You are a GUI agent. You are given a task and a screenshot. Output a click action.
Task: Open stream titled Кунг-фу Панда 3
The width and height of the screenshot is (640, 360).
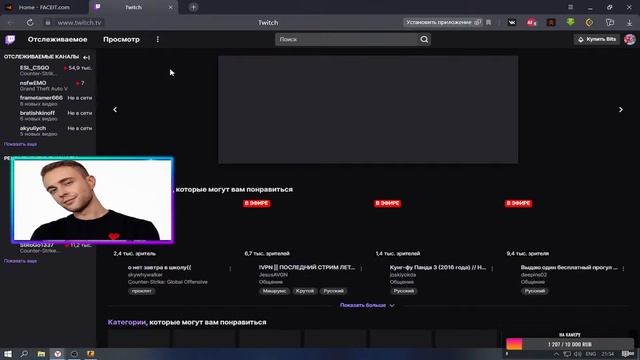tap(438, 267)
